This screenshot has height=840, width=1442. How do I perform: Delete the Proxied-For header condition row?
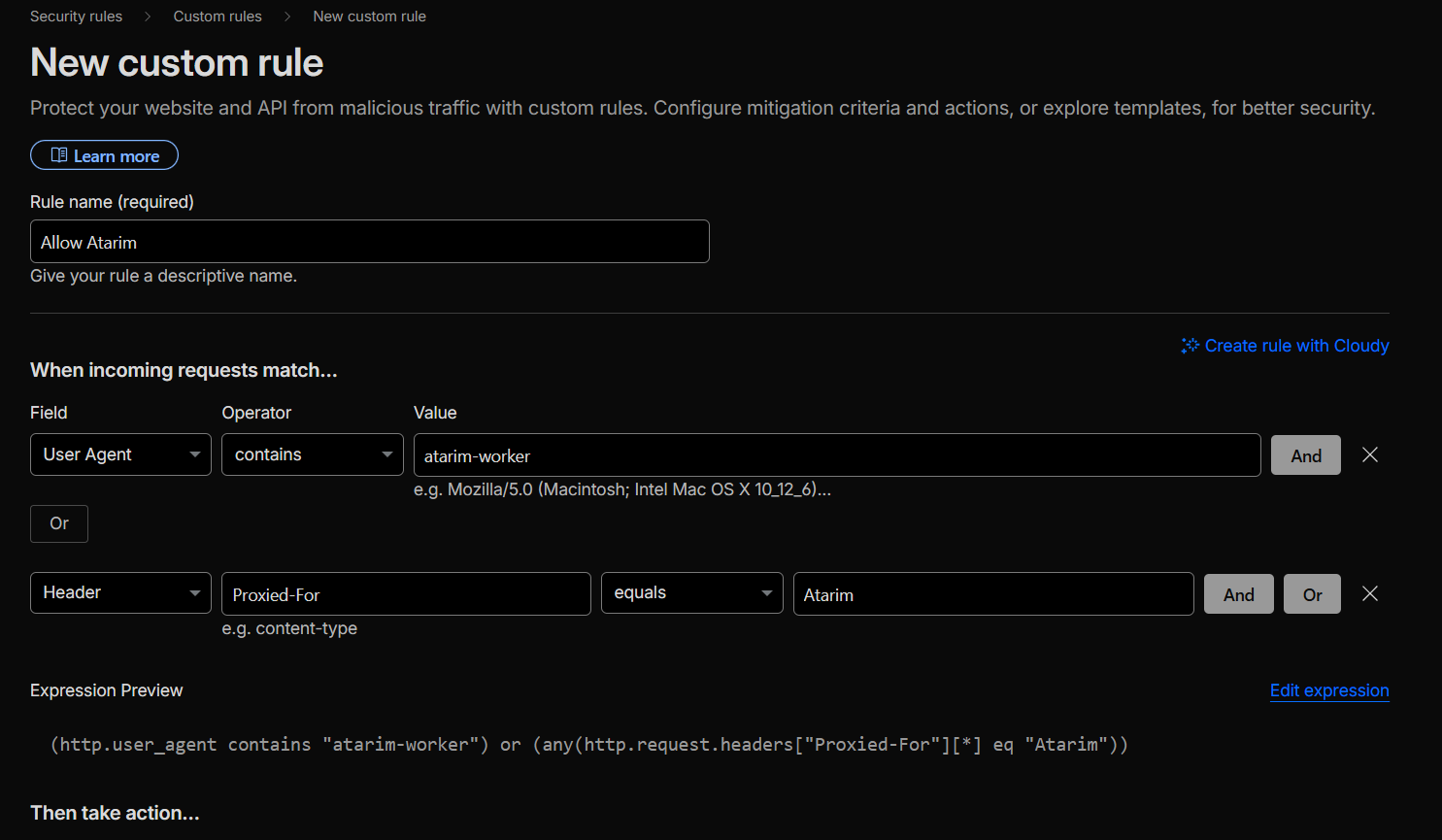click(1369, 594)
